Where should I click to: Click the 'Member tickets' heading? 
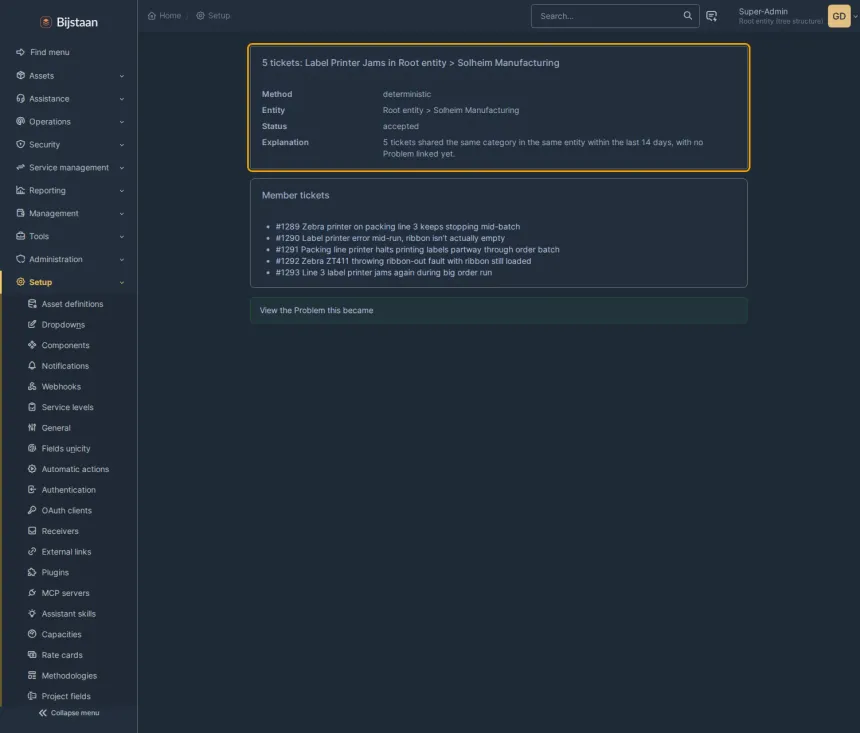point(295,195)
